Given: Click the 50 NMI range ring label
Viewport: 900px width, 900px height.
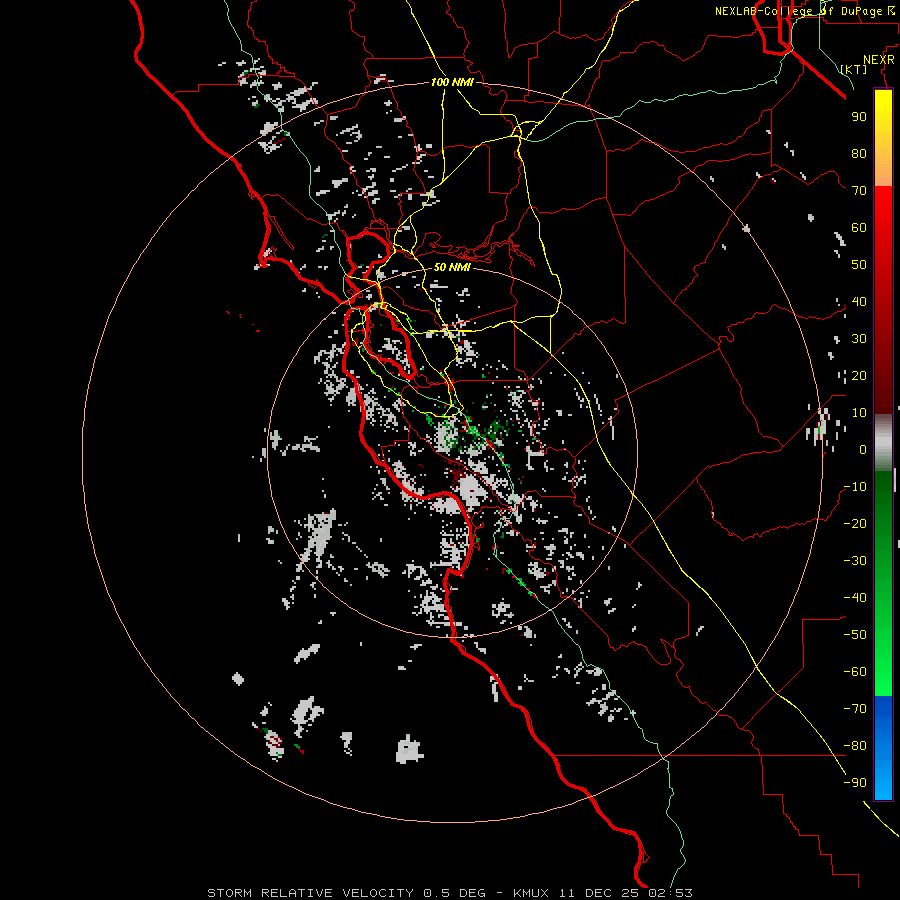Looking at the screenshot, I should tap(452, 267).
